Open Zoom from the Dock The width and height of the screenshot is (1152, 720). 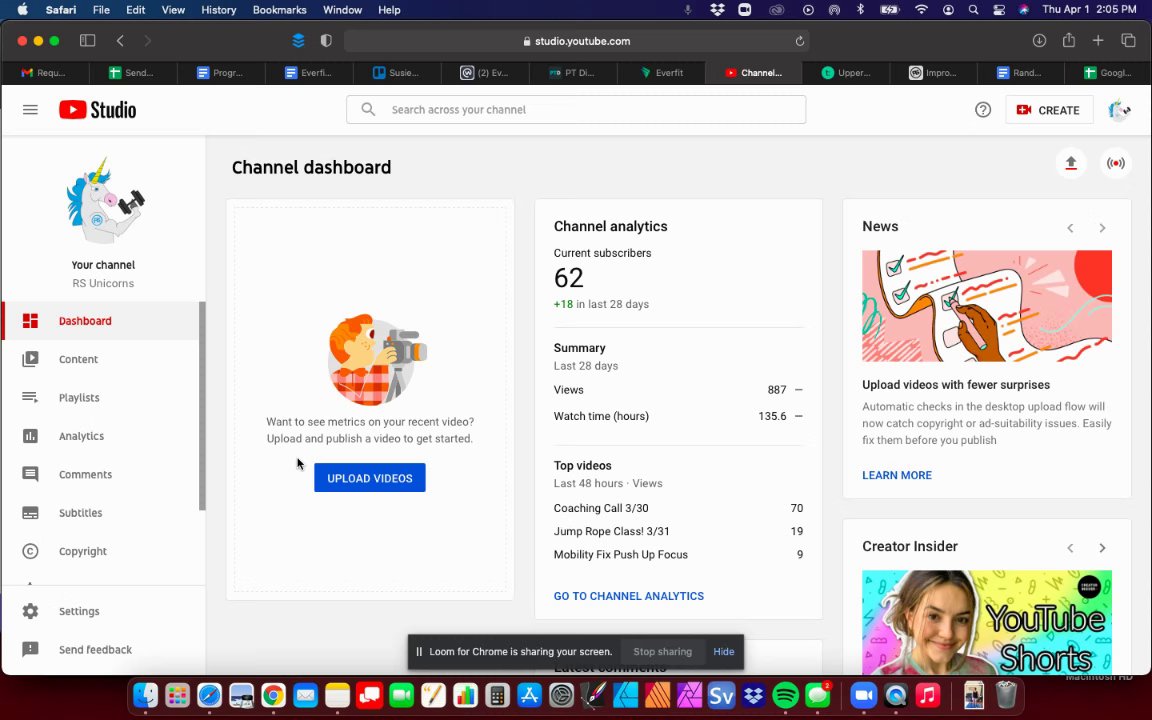click(864, 695)
